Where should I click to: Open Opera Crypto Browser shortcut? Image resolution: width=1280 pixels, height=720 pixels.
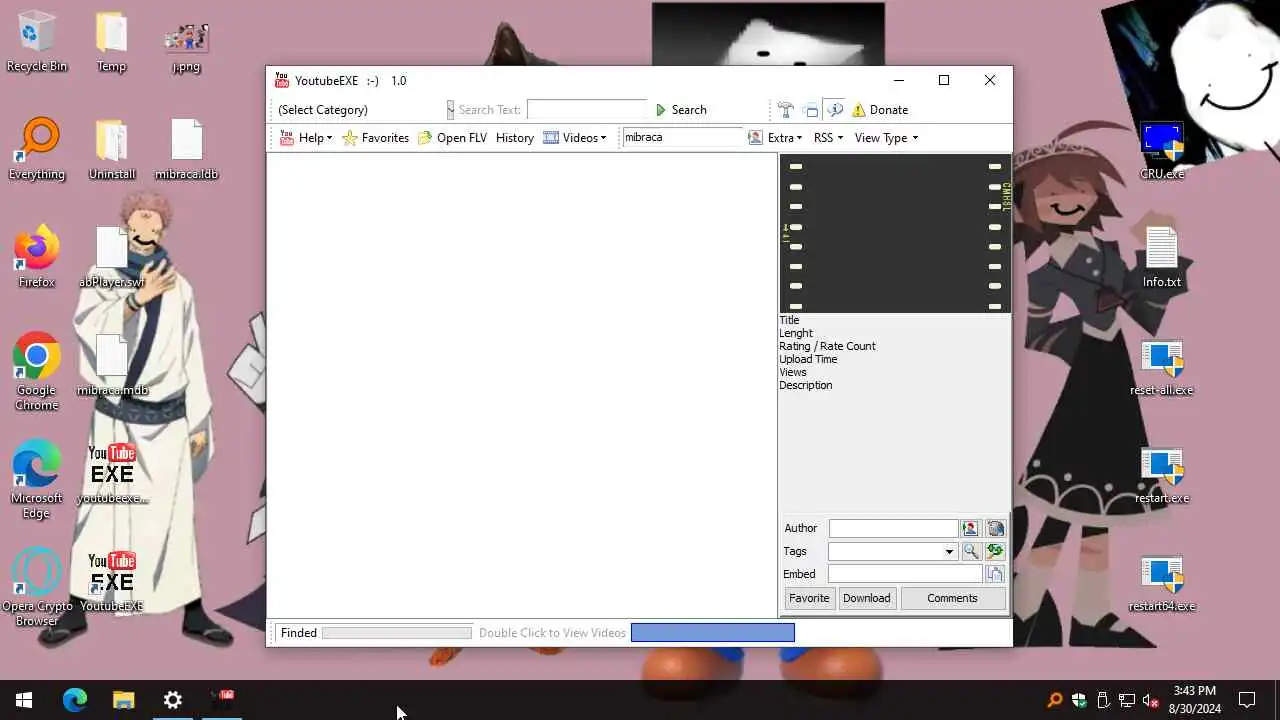pos(37,587)
